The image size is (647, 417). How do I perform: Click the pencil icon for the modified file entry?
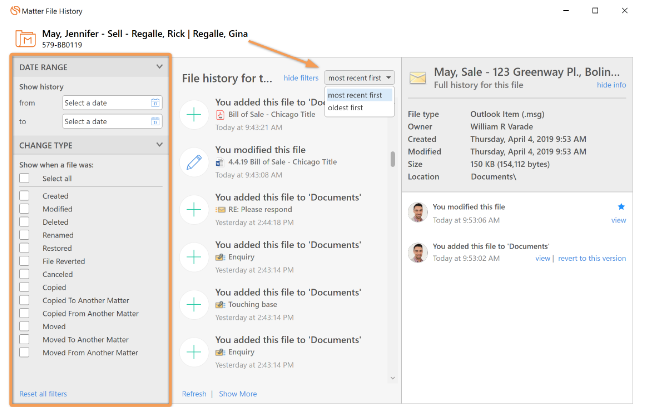(194, 162)
